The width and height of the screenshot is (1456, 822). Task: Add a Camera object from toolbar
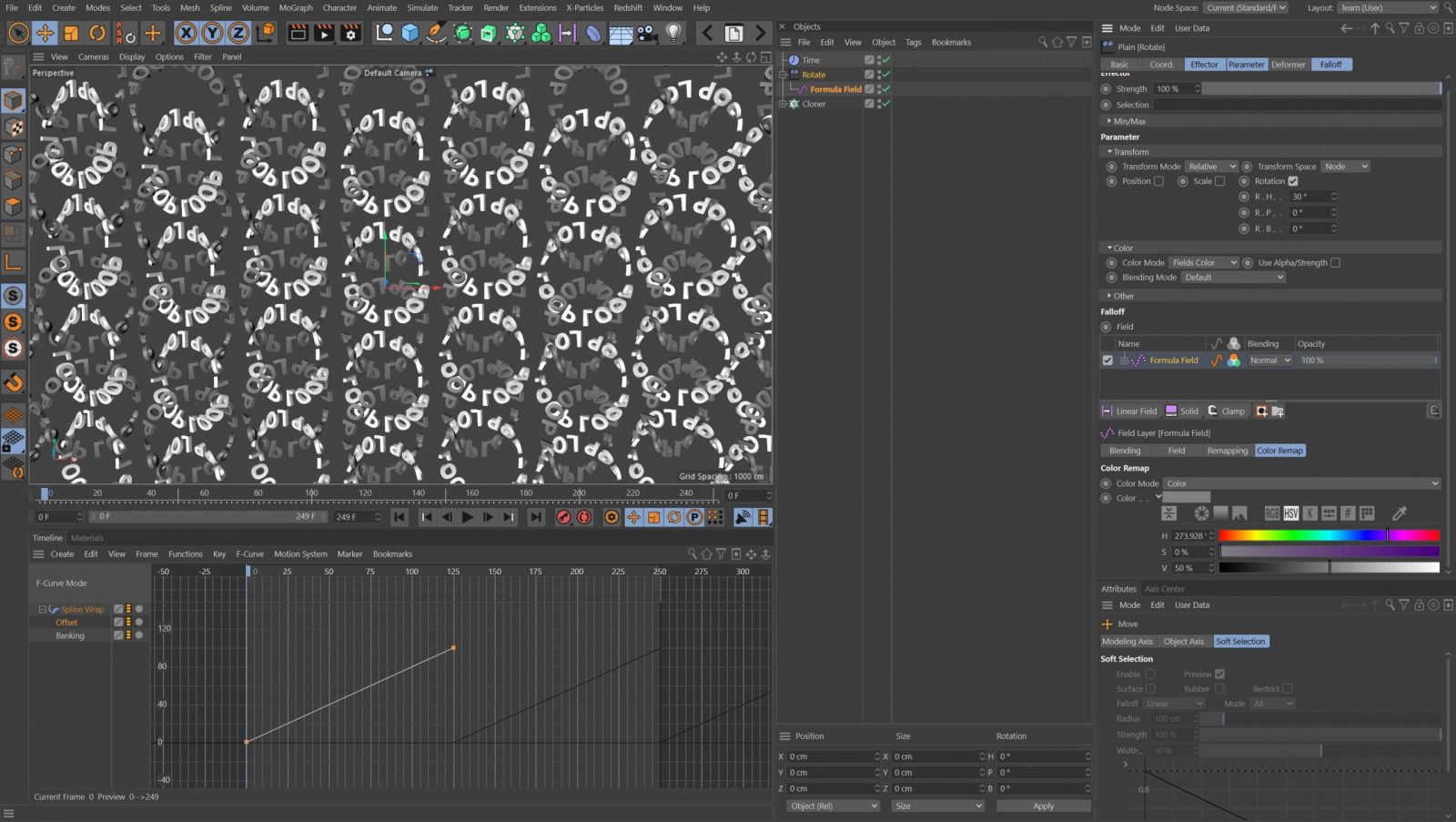(x=647, y=34)
